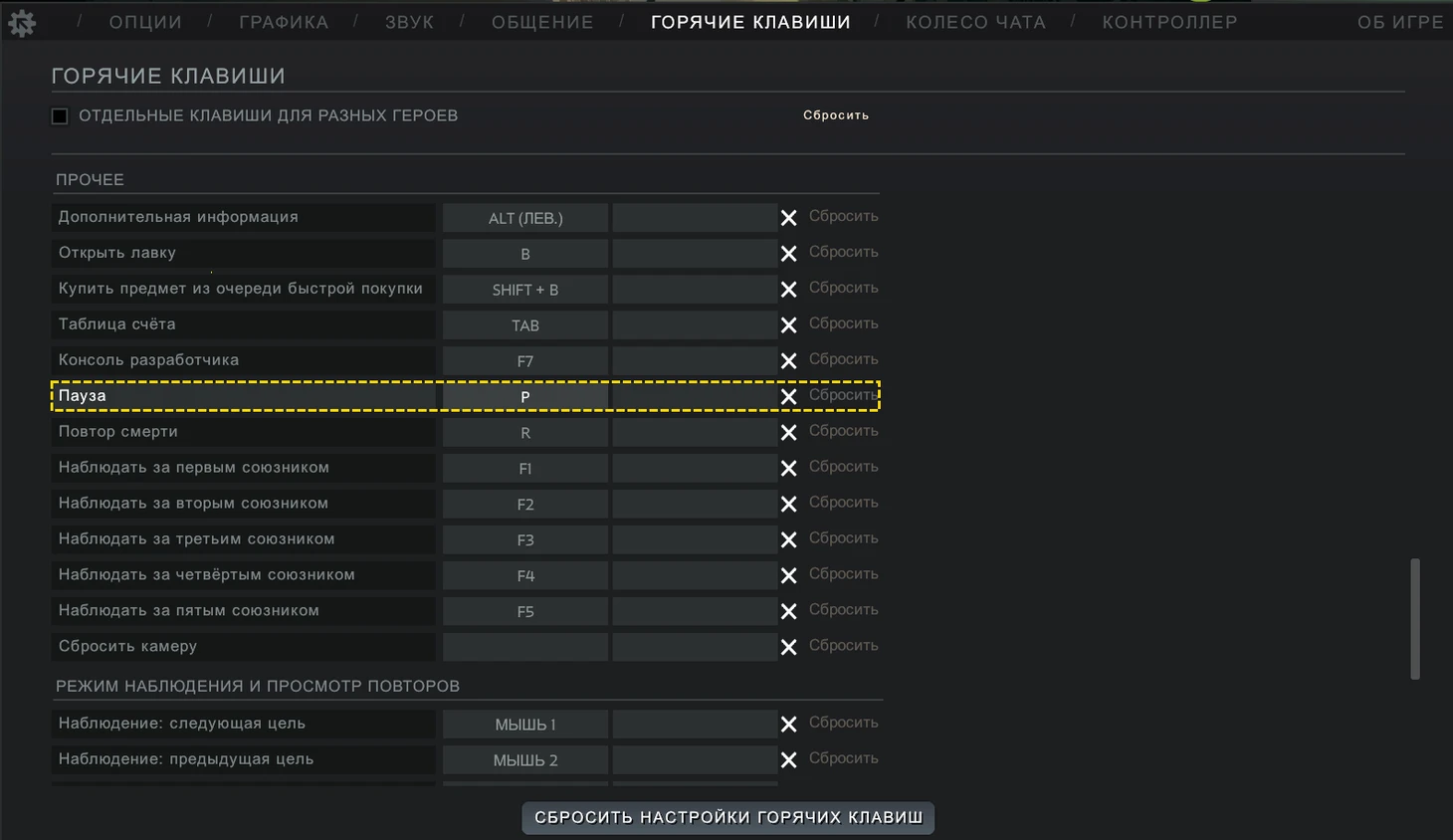1453x840 pixels.
Task: Clear the Консоль разработчика binding X icon
Action: click(x=788, y=361)
